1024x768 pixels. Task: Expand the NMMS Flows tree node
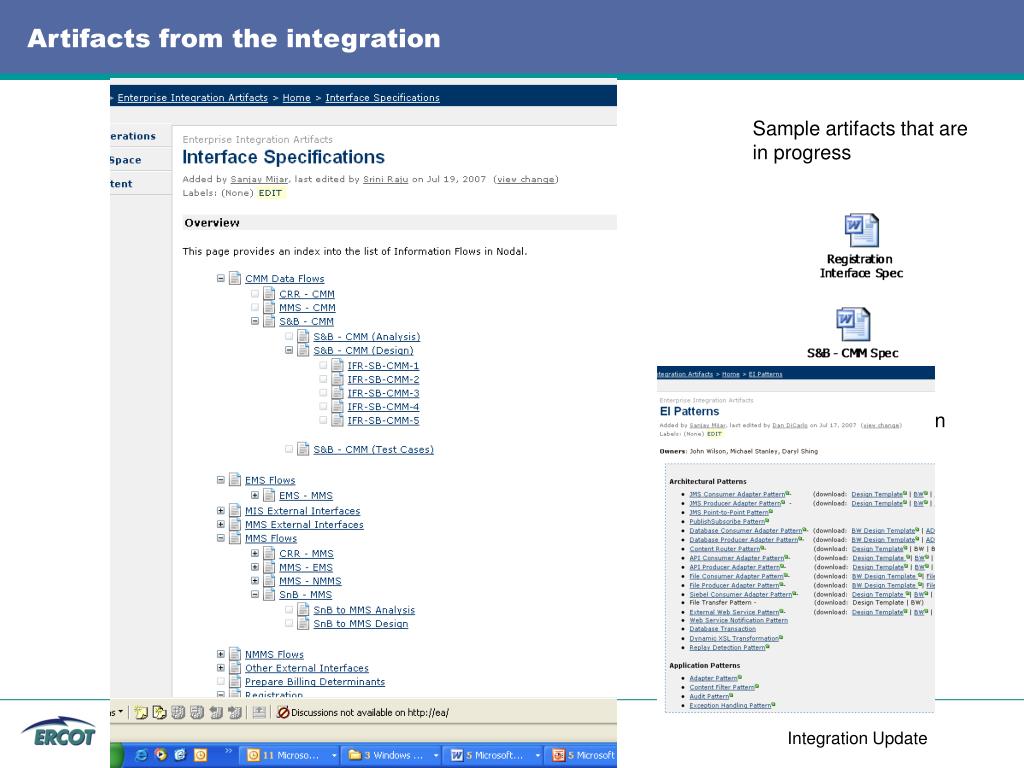click(221, 654)
